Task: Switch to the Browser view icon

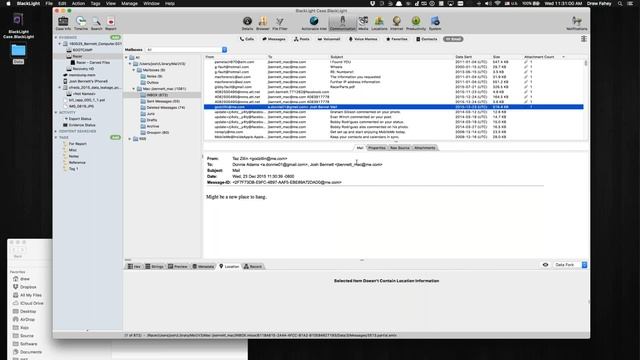Action: pos(263,23)
